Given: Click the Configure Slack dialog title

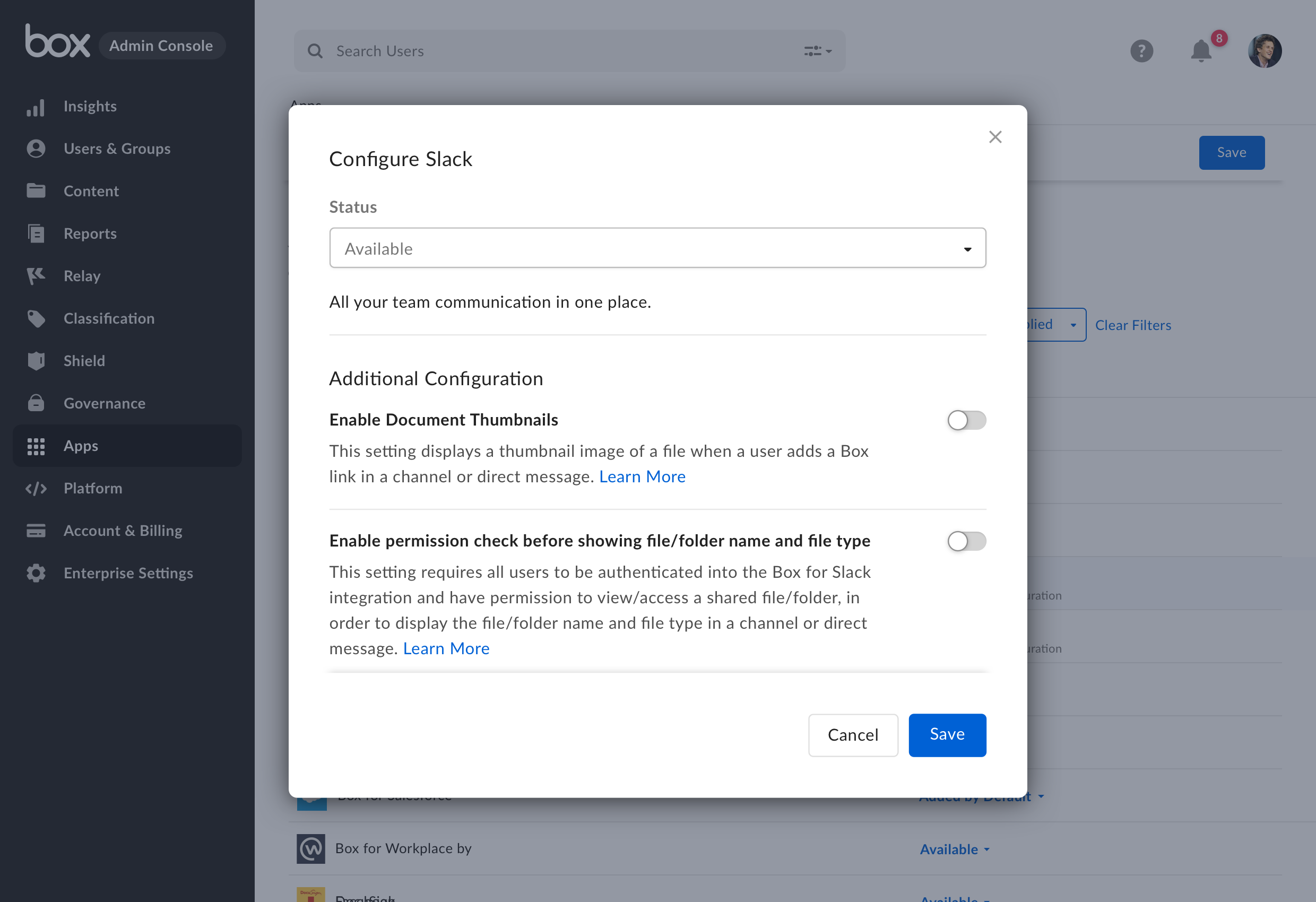Looking at the screenshot, I should point(400,159).
